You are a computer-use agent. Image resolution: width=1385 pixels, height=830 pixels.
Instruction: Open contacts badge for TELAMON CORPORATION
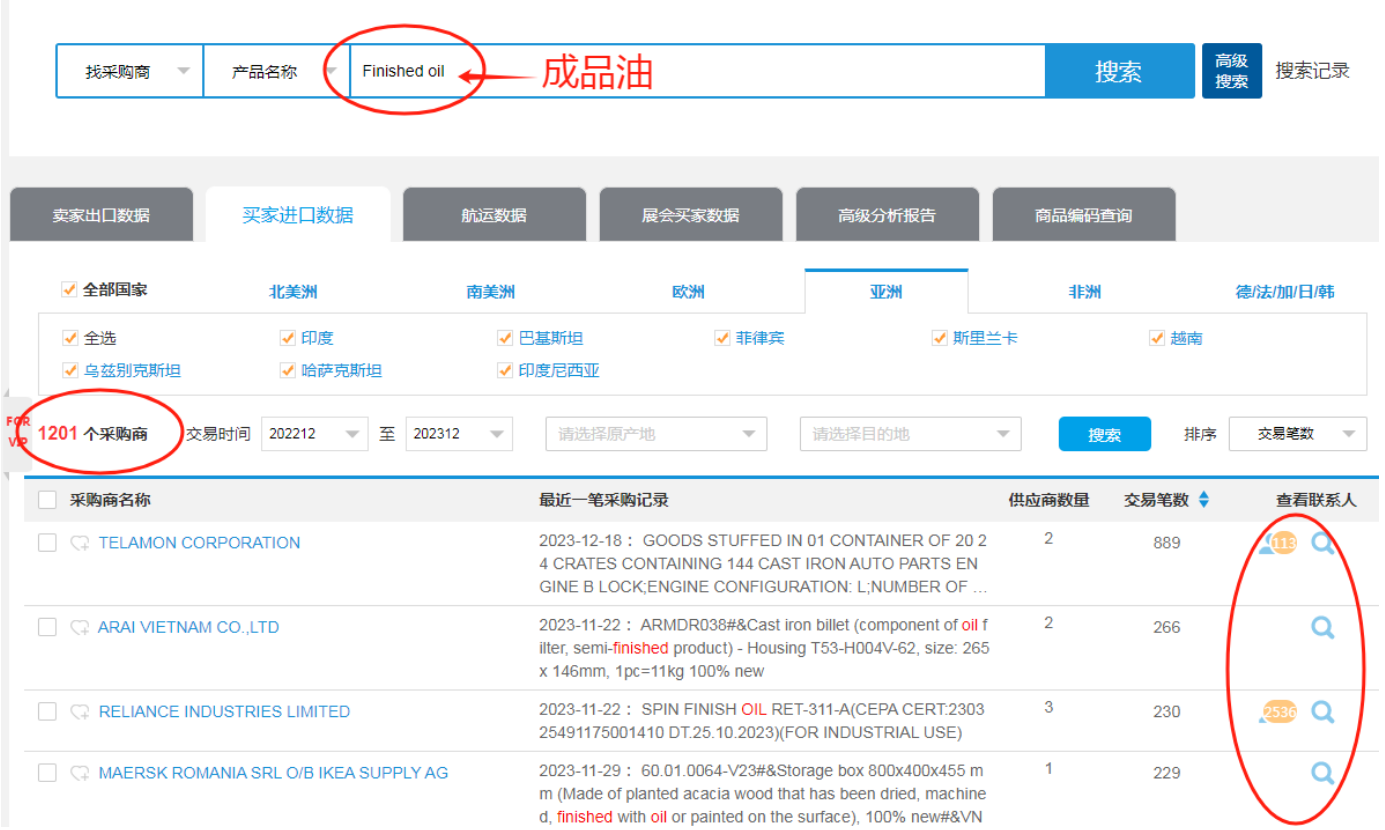click(1279, 543)
